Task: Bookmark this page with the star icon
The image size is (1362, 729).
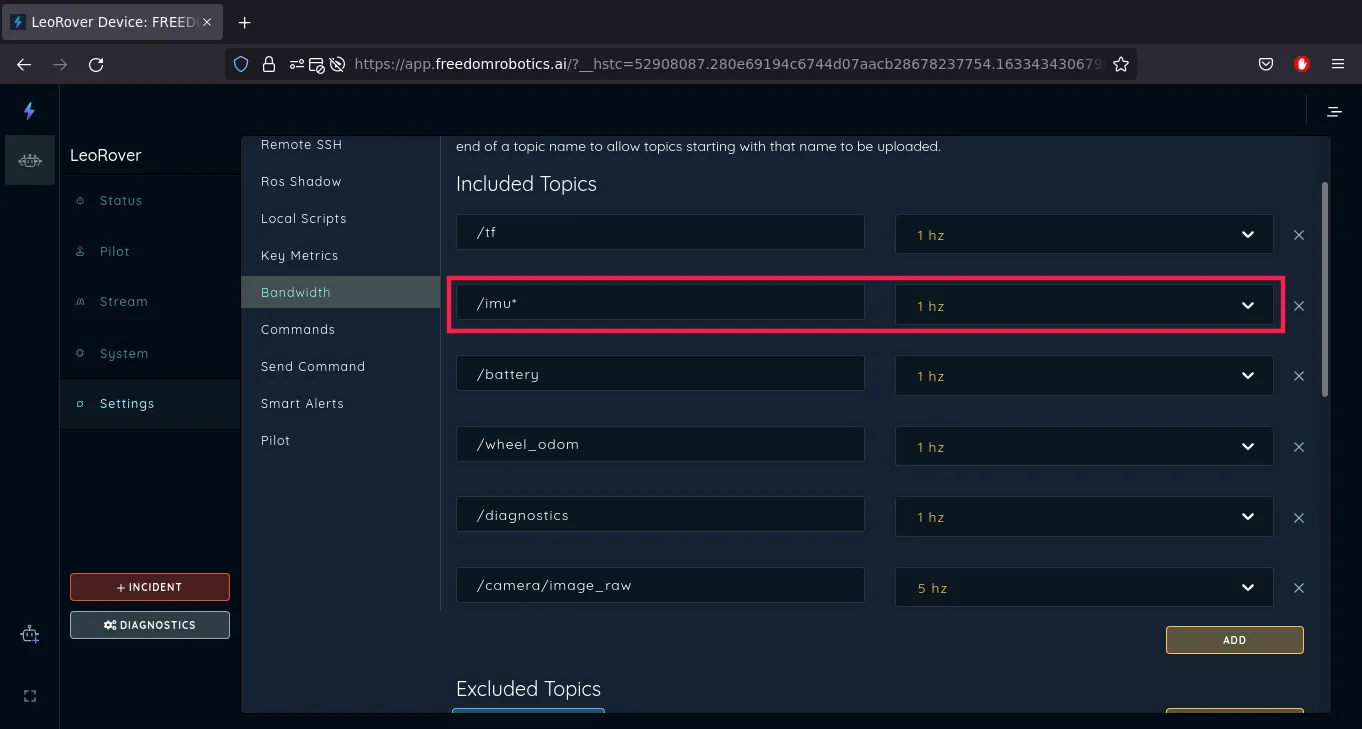Action: 1121,64
